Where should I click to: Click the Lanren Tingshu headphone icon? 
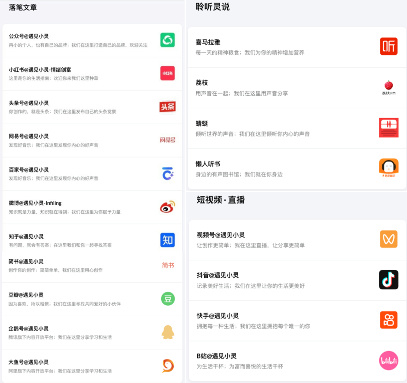pos(389,168)
